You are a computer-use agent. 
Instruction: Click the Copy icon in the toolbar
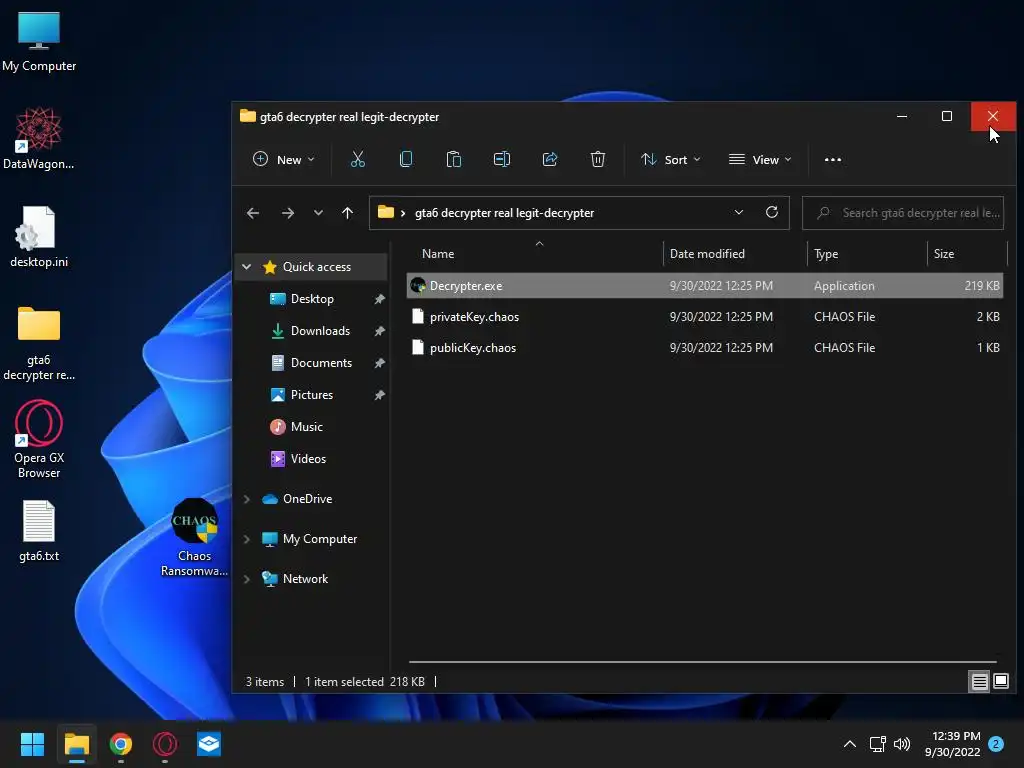(x=406, y=159)
